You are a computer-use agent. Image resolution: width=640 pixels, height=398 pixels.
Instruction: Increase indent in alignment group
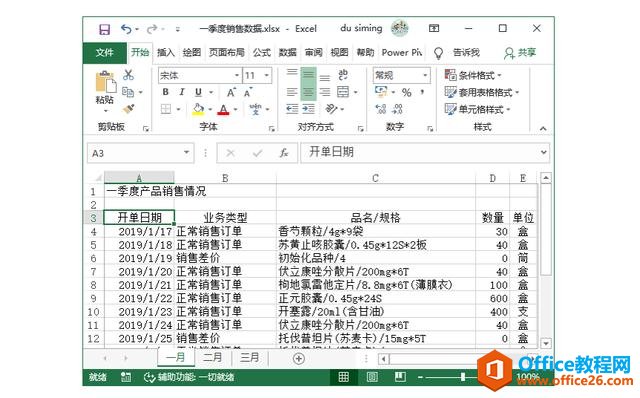pos(309,109)
